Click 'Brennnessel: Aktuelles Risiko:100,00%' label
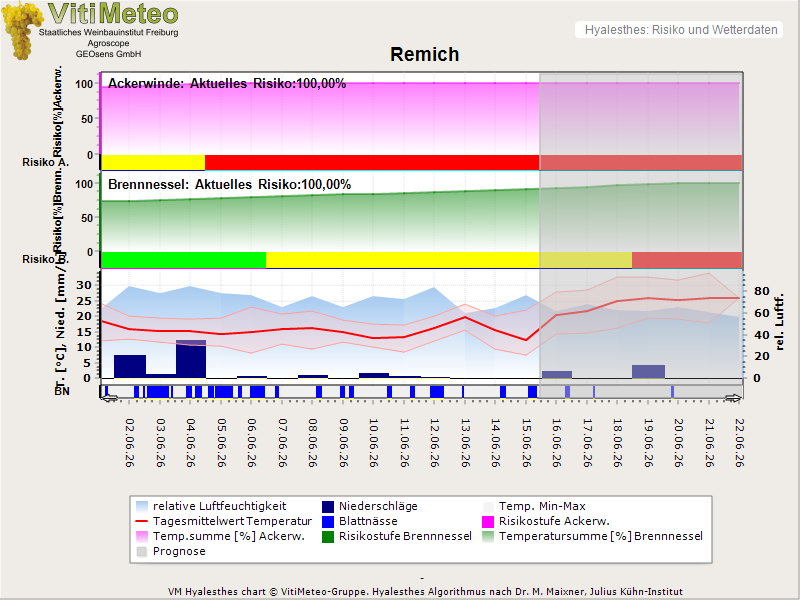This screenshot has height=600, width=800. tap(230, 184)
